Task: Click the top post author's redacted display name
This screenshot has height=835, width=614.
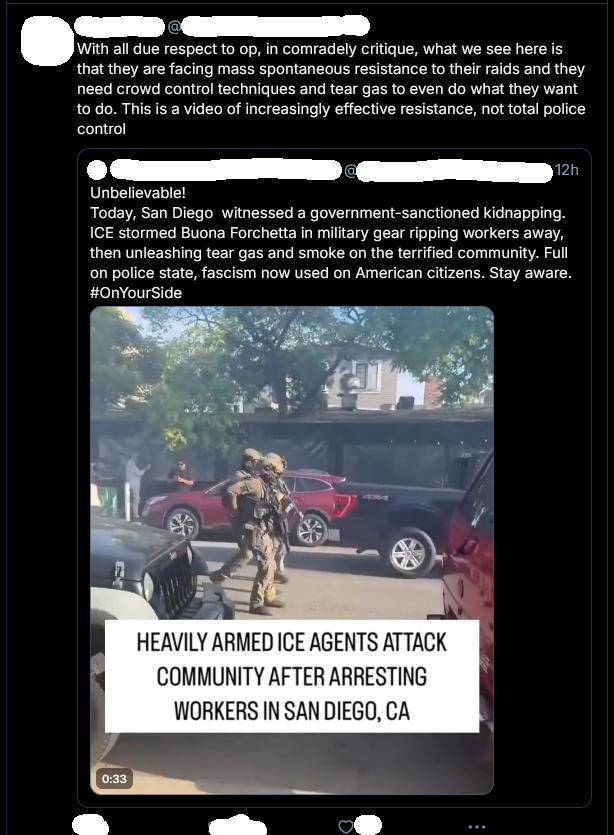Action: tap(119, 26)
